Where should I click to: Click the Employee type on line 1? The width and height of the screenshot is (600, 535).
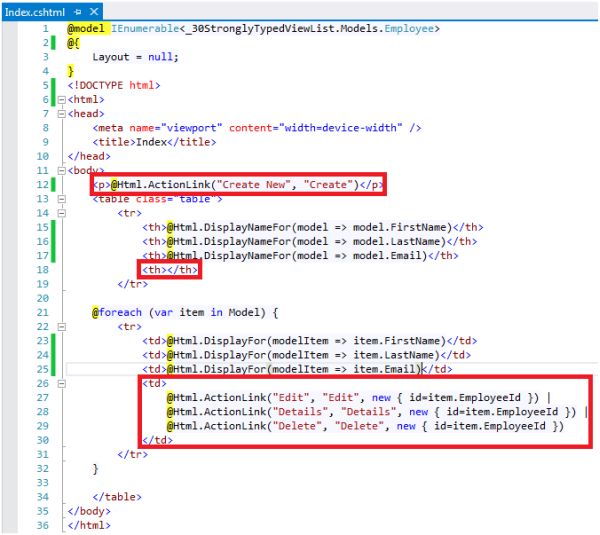coord(409,29)
